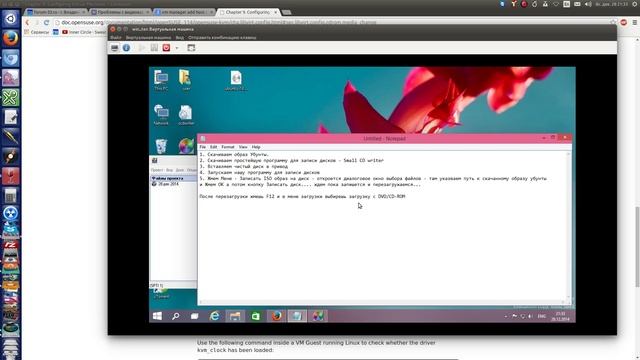Launch Internet Explorer from guest taskbar

coord(214,316)
